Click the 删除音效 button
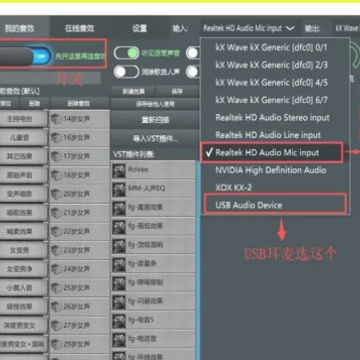360x360 pixels. [x=79, y=104]
